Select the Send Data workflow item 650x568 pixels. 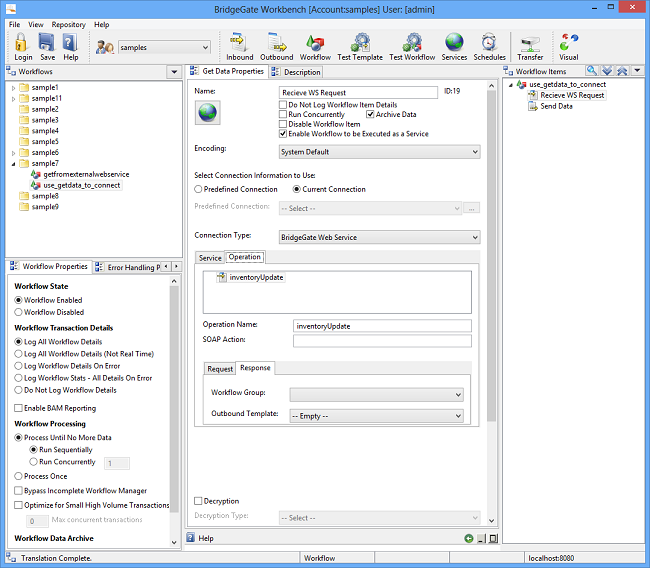[556, 106]
